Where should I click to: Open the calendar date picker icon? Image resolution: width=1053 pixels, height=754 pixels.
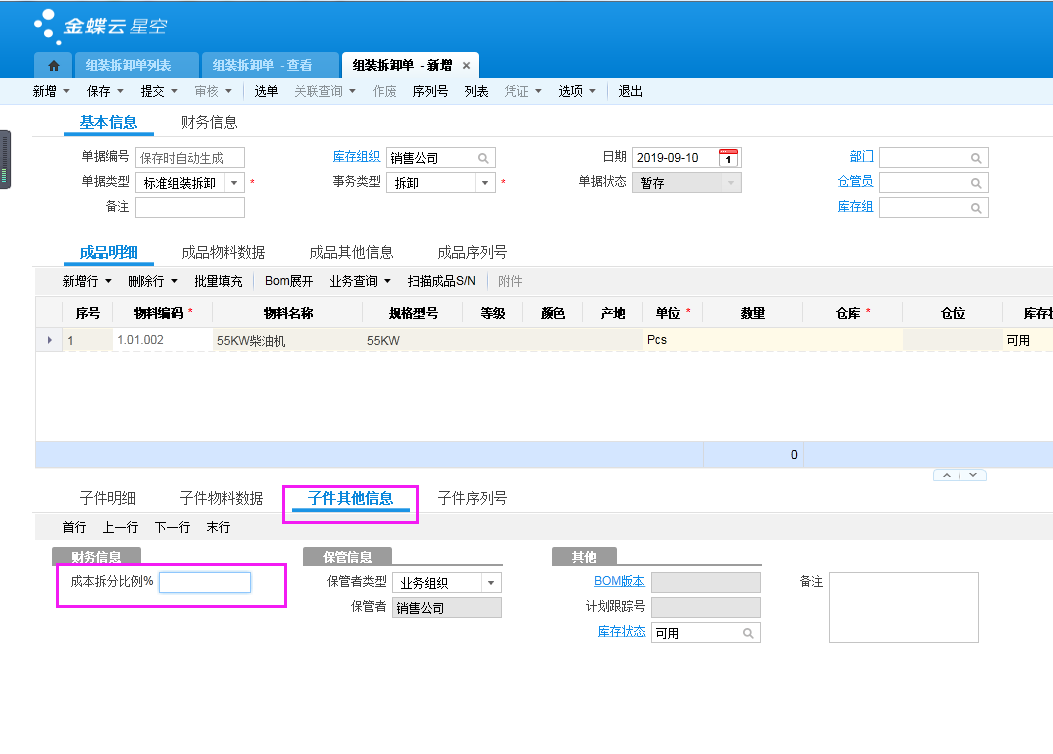[x=729, y=158]
